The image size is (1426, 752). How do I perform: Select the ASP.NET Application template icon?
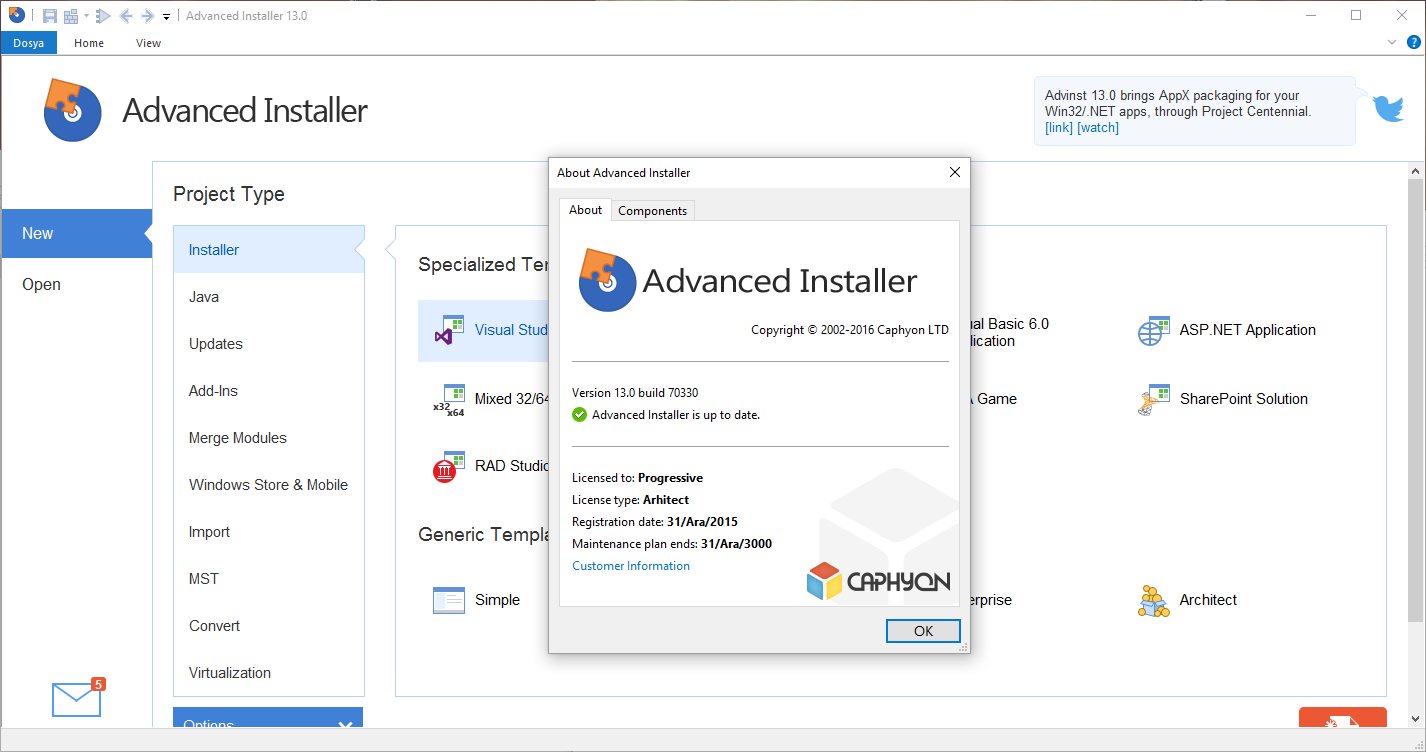1154,330
